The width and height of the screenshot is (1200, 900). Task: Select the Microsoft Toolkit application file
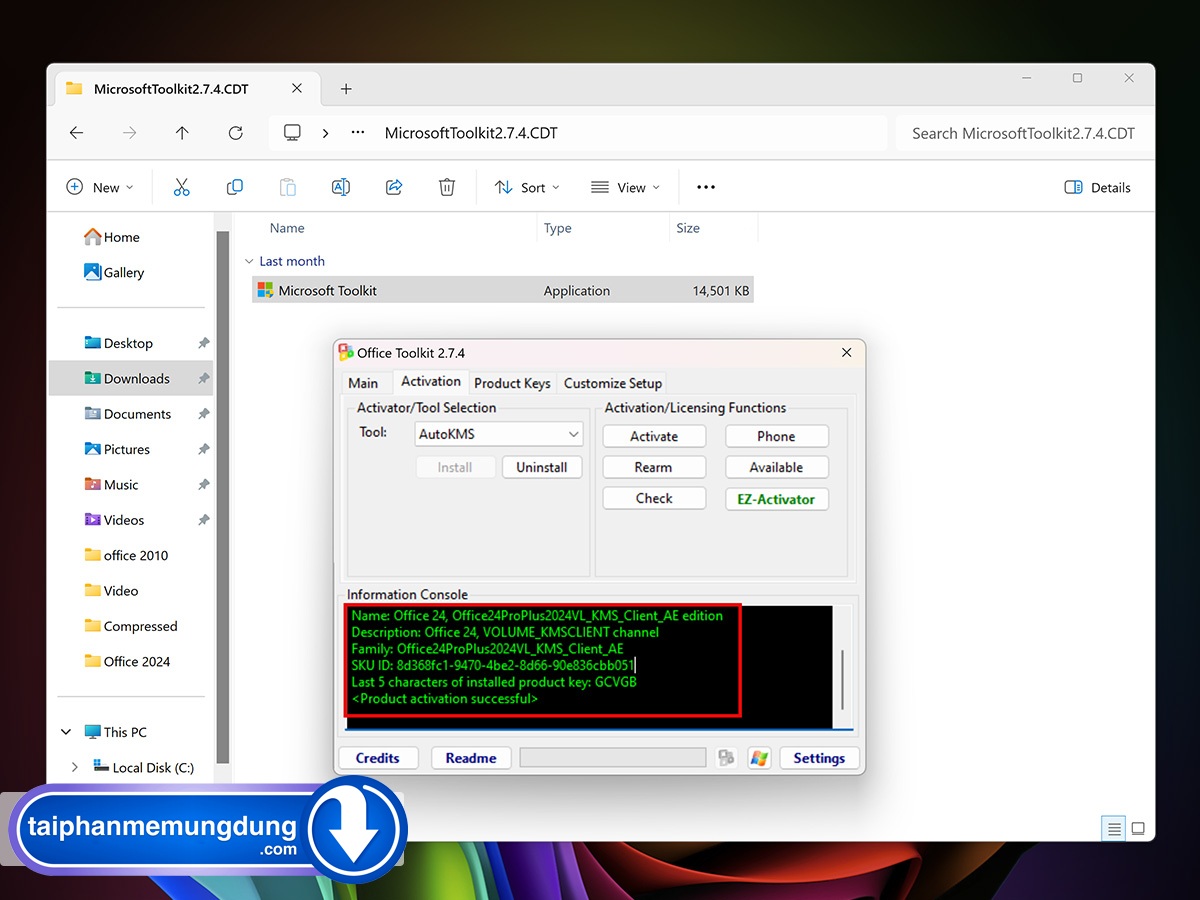point(502,291)
